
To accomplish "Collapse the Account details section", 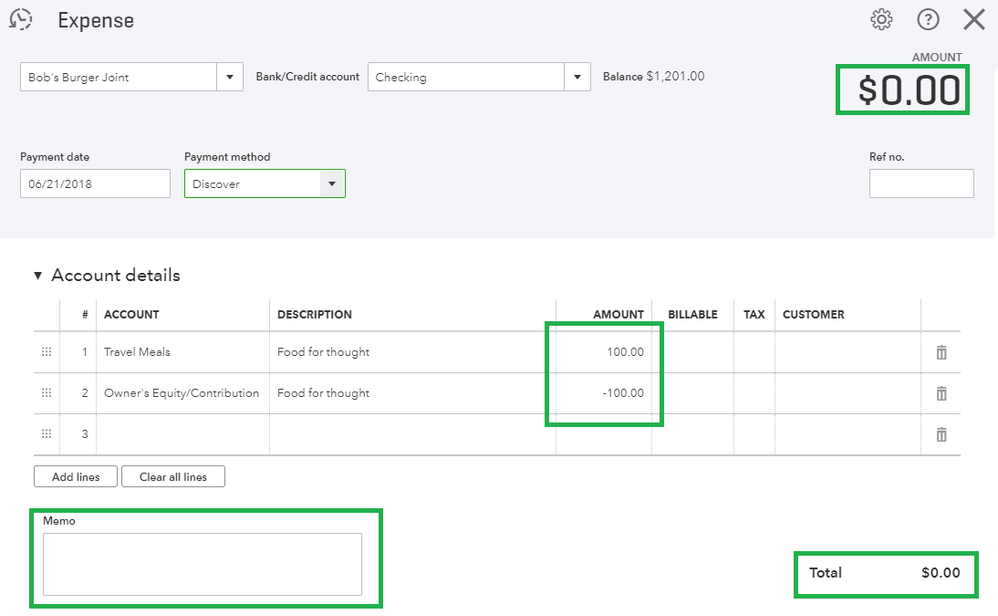I will click(39, 276).
